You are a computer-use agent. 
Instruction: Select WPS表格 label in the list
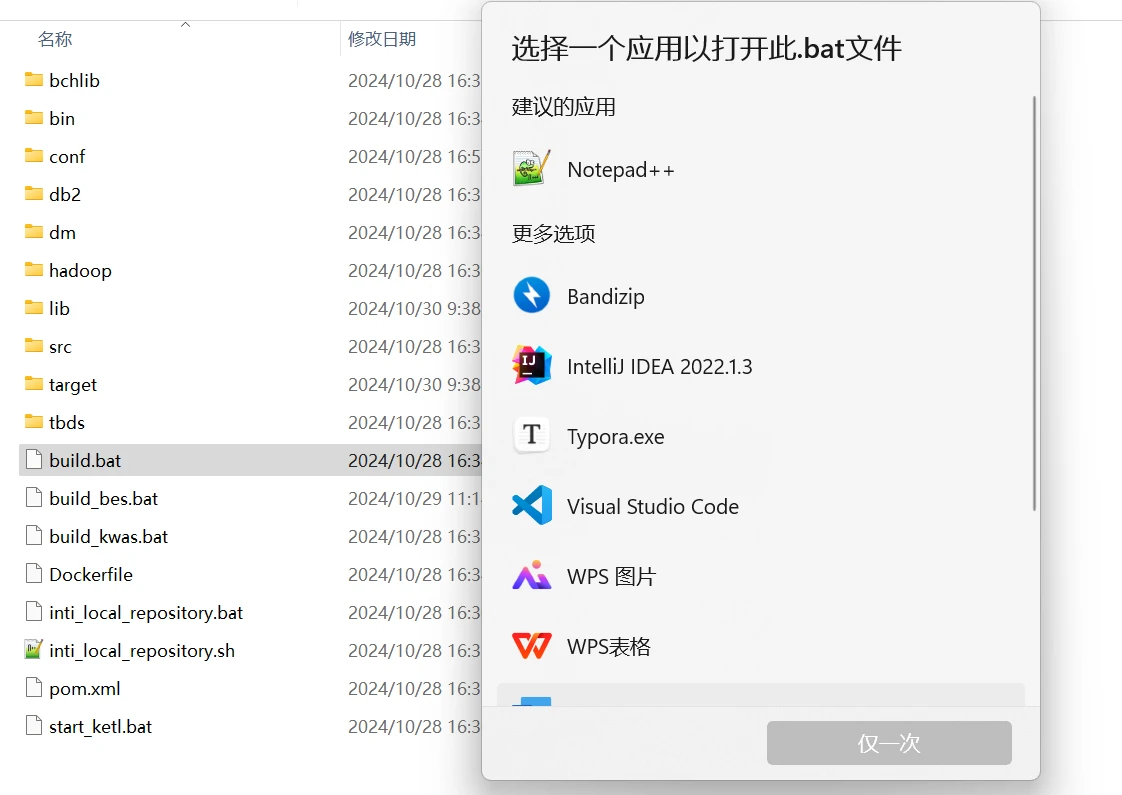(x=609, y=647)
